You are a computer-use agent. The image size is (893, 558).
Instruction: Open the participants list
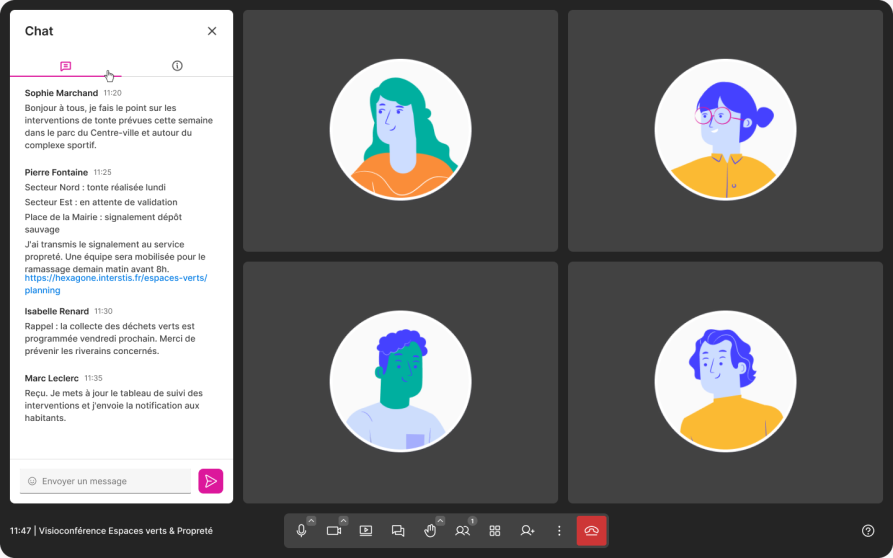[x=462, y=531]
